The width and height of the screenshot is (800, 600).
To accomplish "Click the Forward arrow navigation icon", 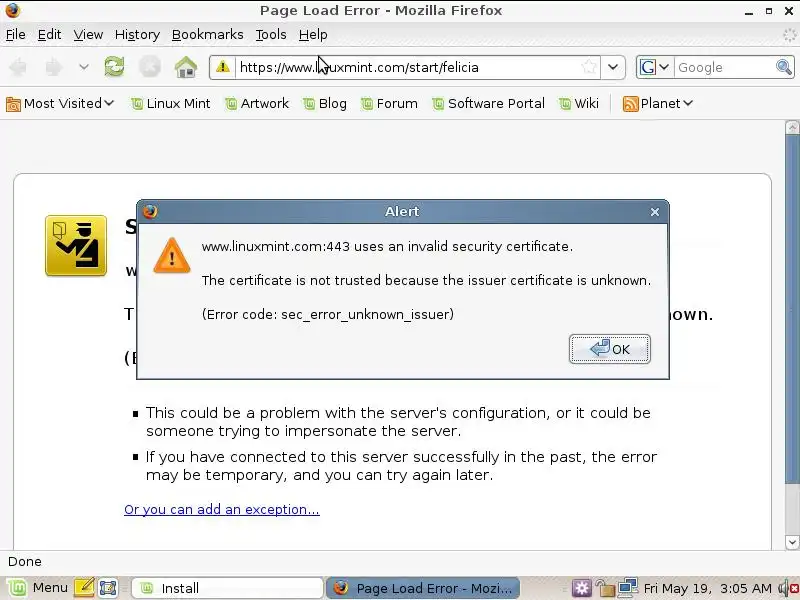I will pos(54,67).
